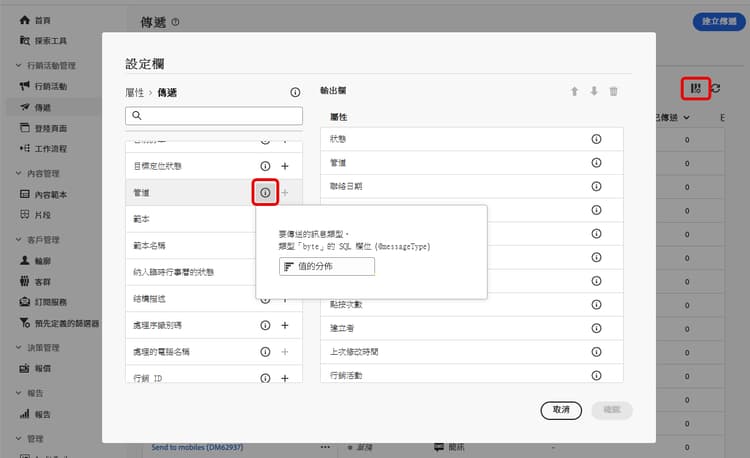Select 聯絡日期 row in output columns

click(x=472, y=186)
